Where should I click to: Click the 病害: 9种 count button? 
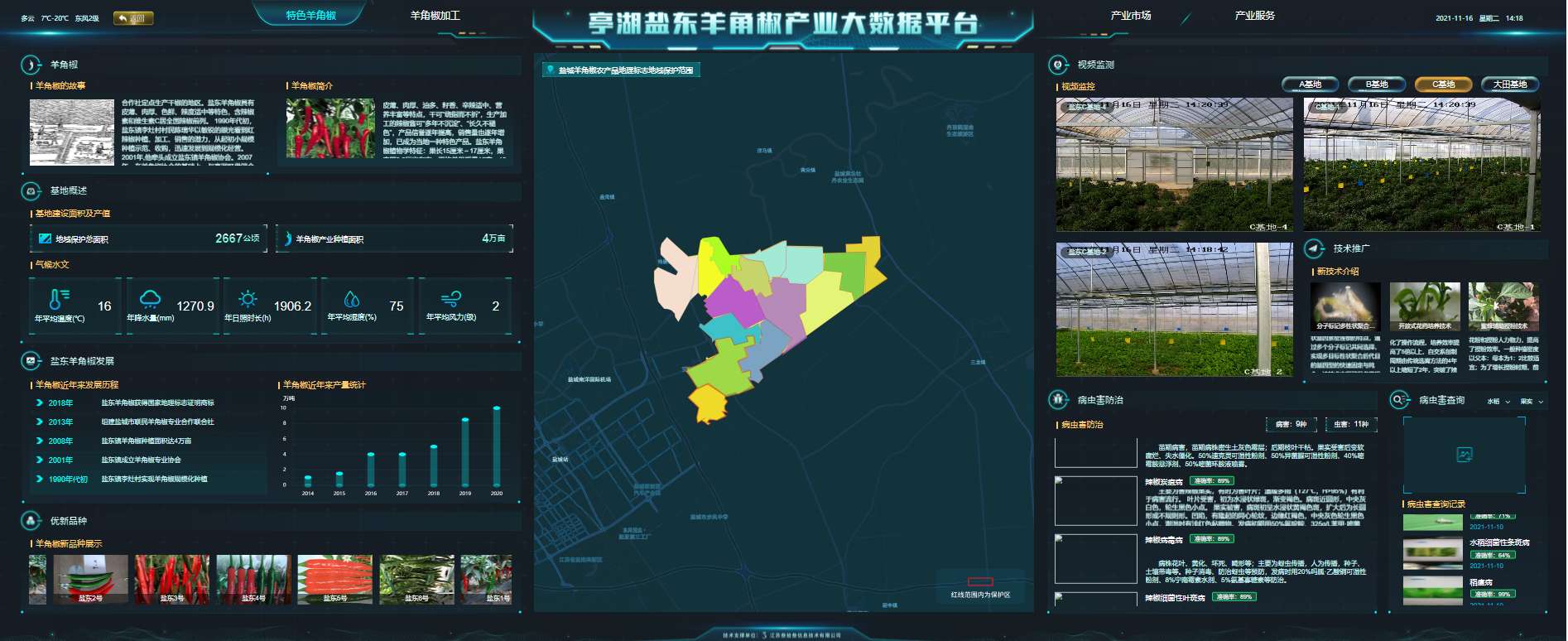coord(1291,424)
